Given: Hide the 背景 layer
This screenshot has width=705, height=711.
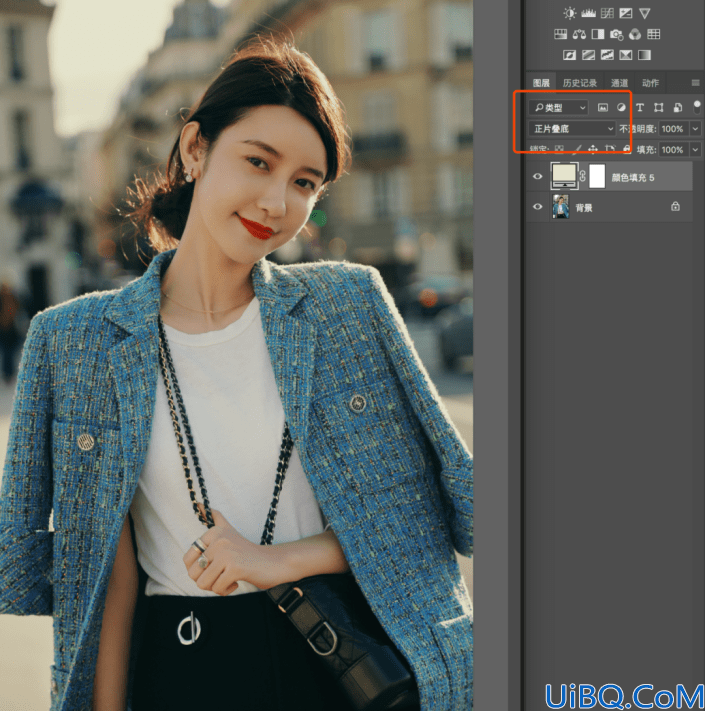Looking at the screenshot, I should (x=538, y=206).
